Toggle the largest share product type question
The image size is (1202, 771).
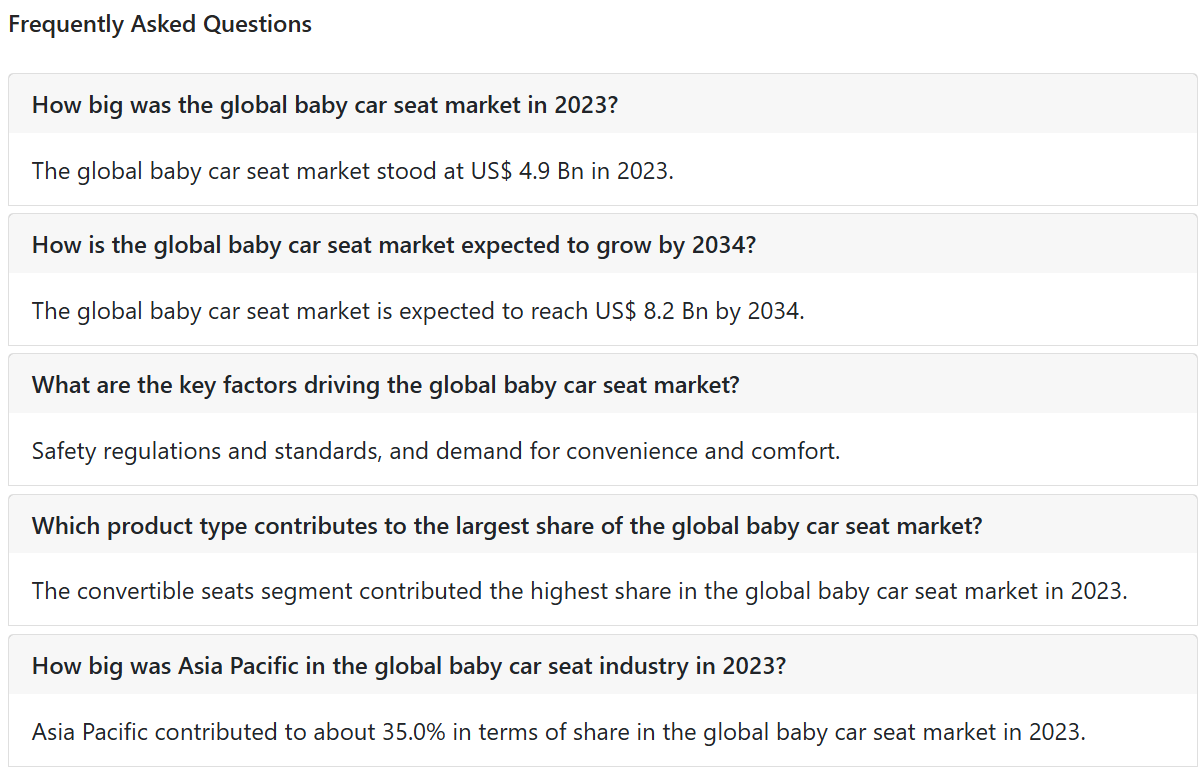click(603, 525)
